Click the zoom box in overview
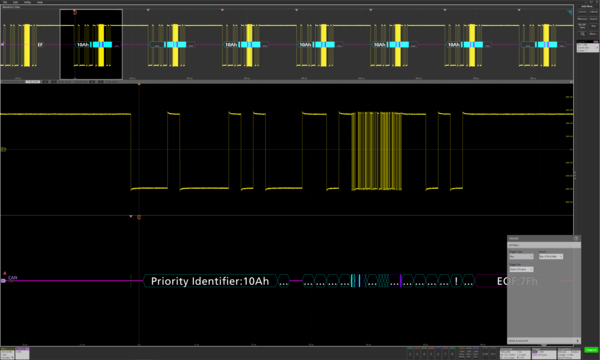The image size is (600, 360). pyautogui.click(x=91, y=44)
